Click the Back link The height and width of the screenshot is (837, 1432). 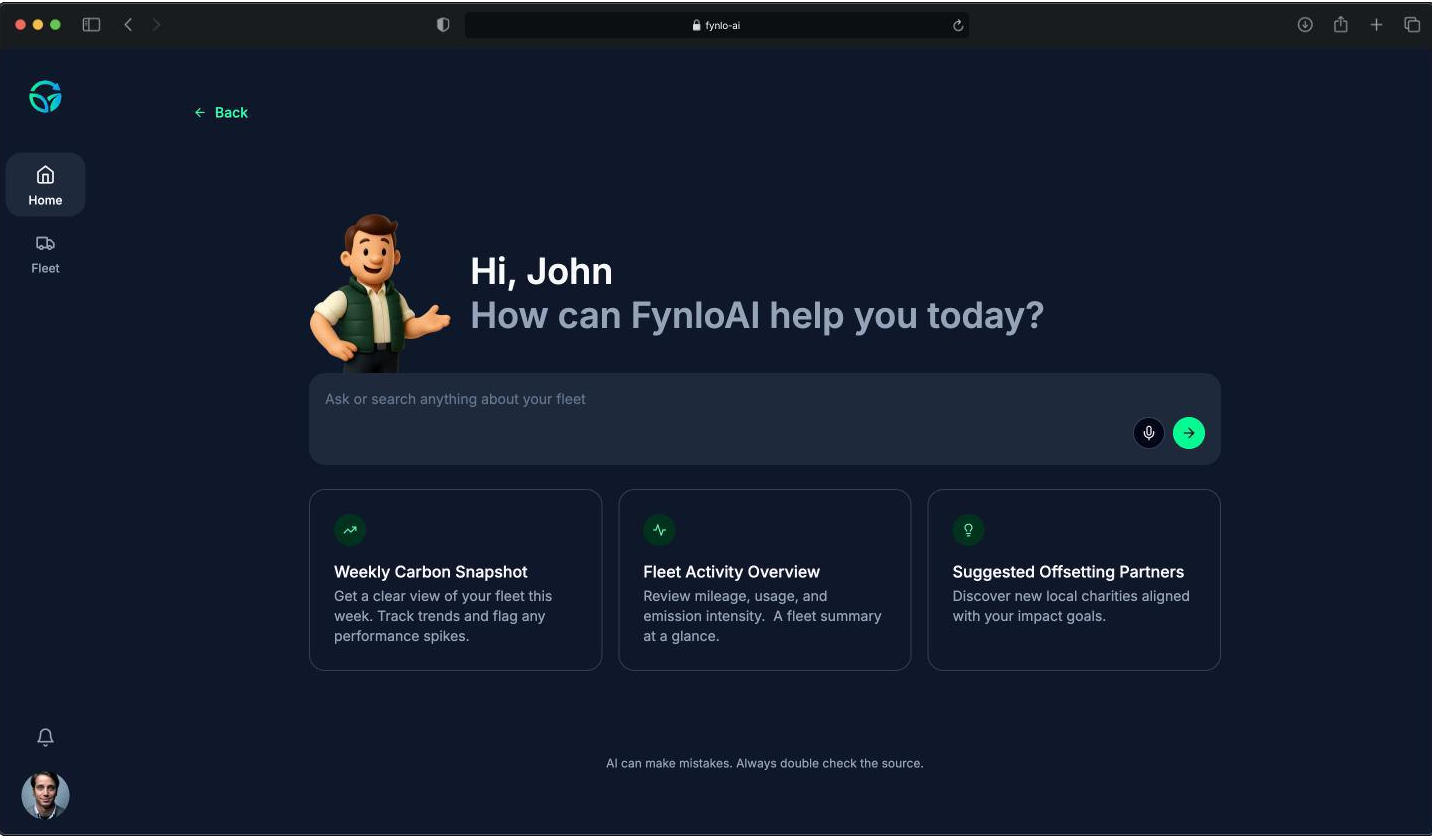point(221,113)
